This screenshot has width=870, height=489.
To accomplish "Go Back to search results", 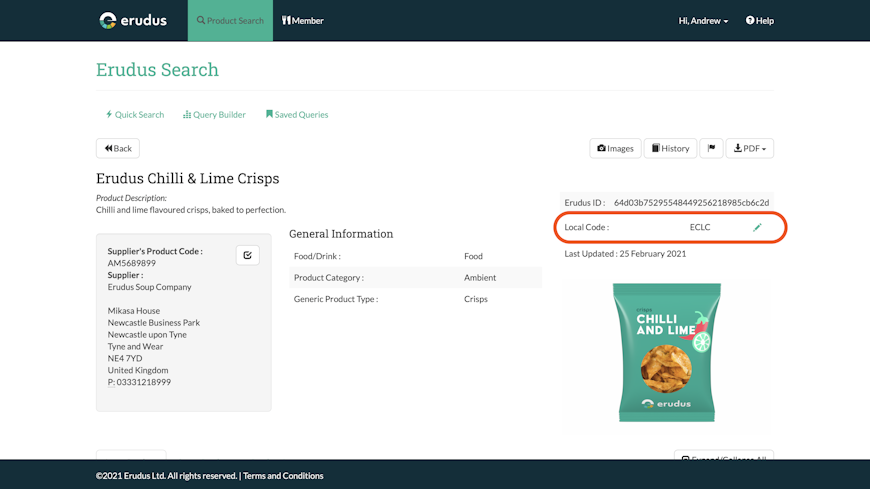I will point(118,148).
